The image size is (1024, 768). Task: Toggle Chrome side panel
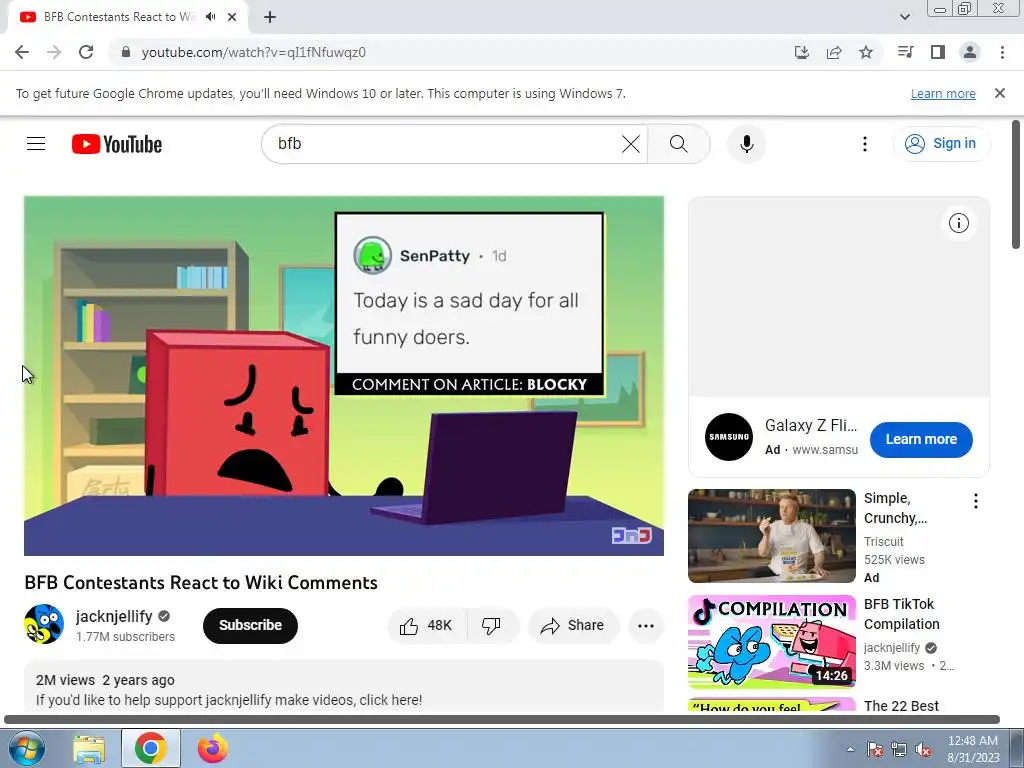[938, 52]
